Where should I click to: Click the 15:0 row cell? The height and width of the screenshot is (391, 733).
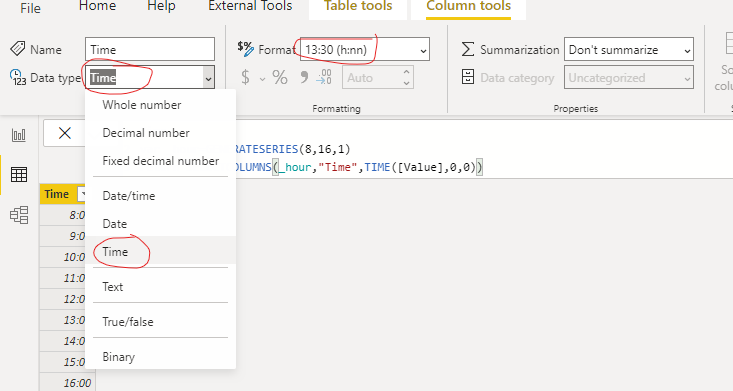[63, 362]
